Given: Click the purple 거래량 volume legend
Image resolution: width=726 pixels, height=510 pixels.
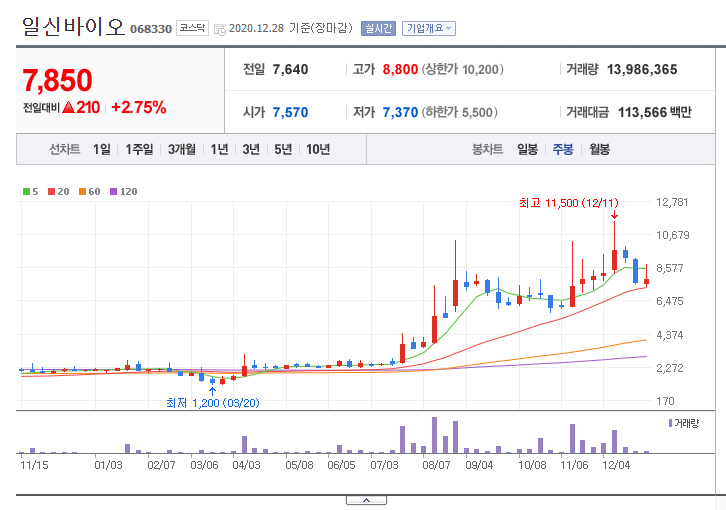Looking at the screenshot, I should [x=684, y=423].
